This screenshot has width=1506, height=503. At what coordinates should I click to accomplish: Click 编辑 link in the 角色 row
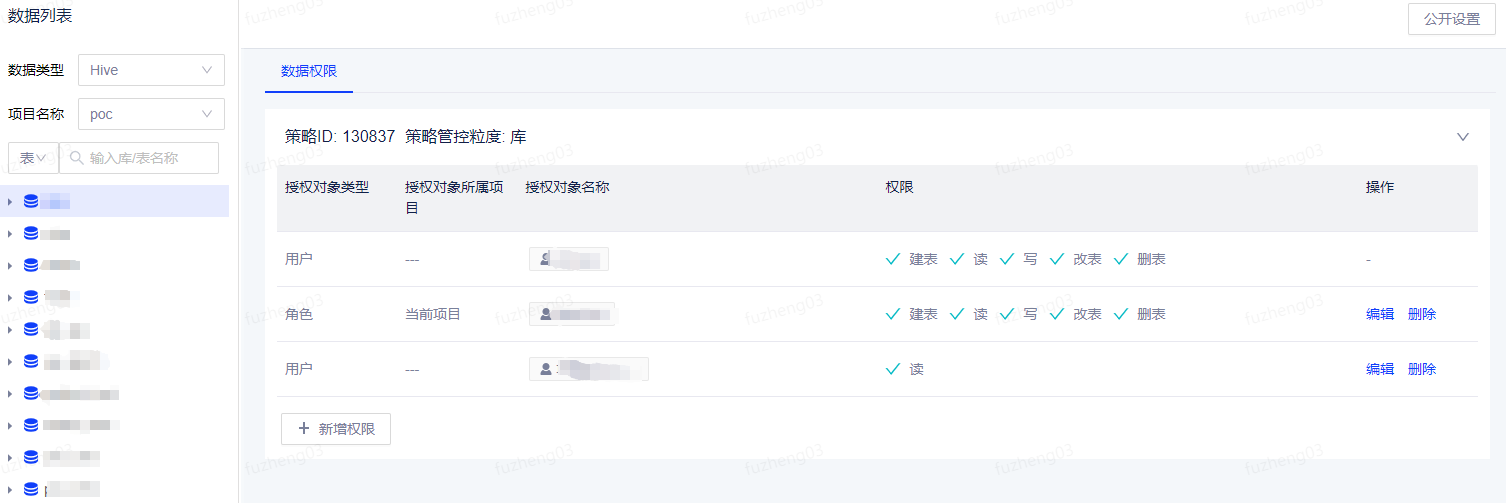pos(1380,314)
